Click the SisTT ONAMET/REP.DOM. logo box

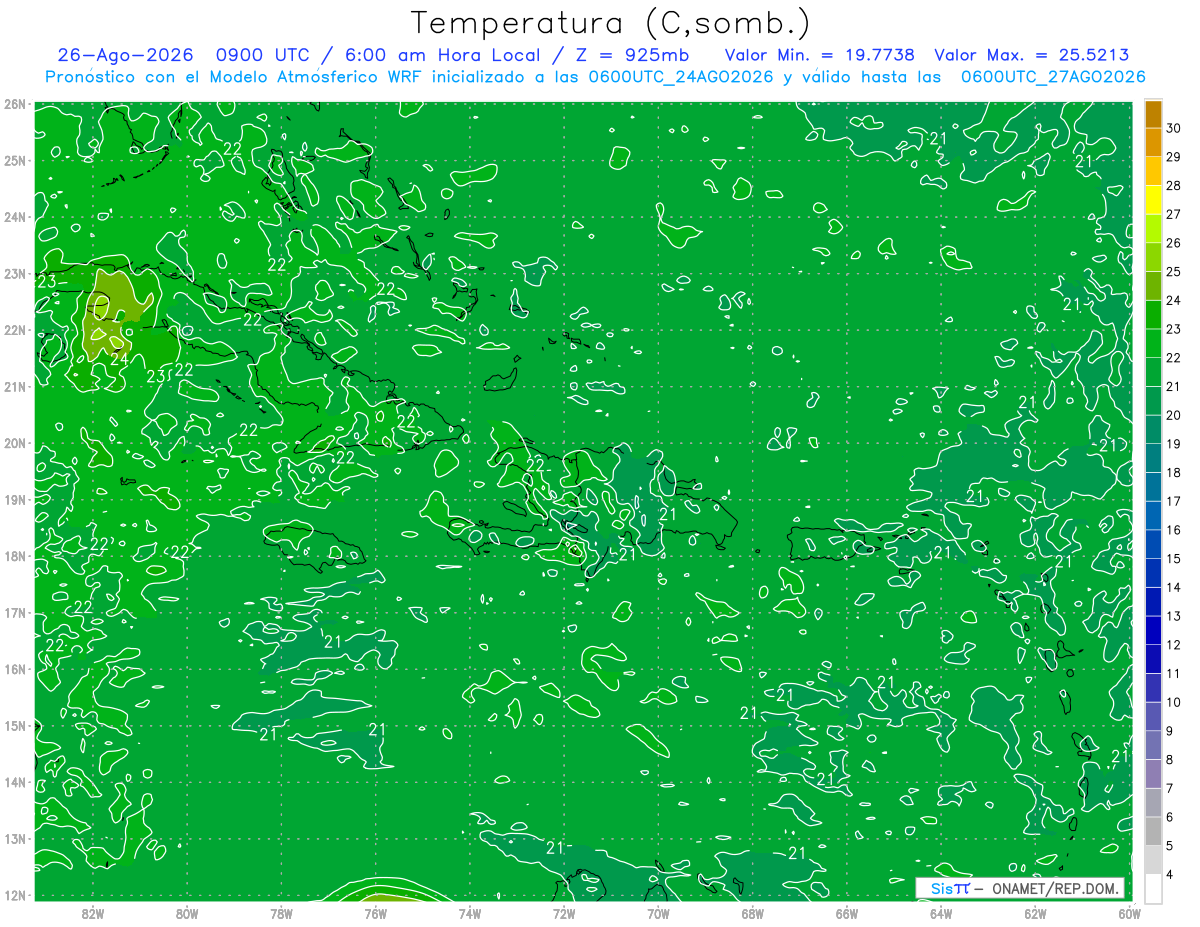[1019, 888]
